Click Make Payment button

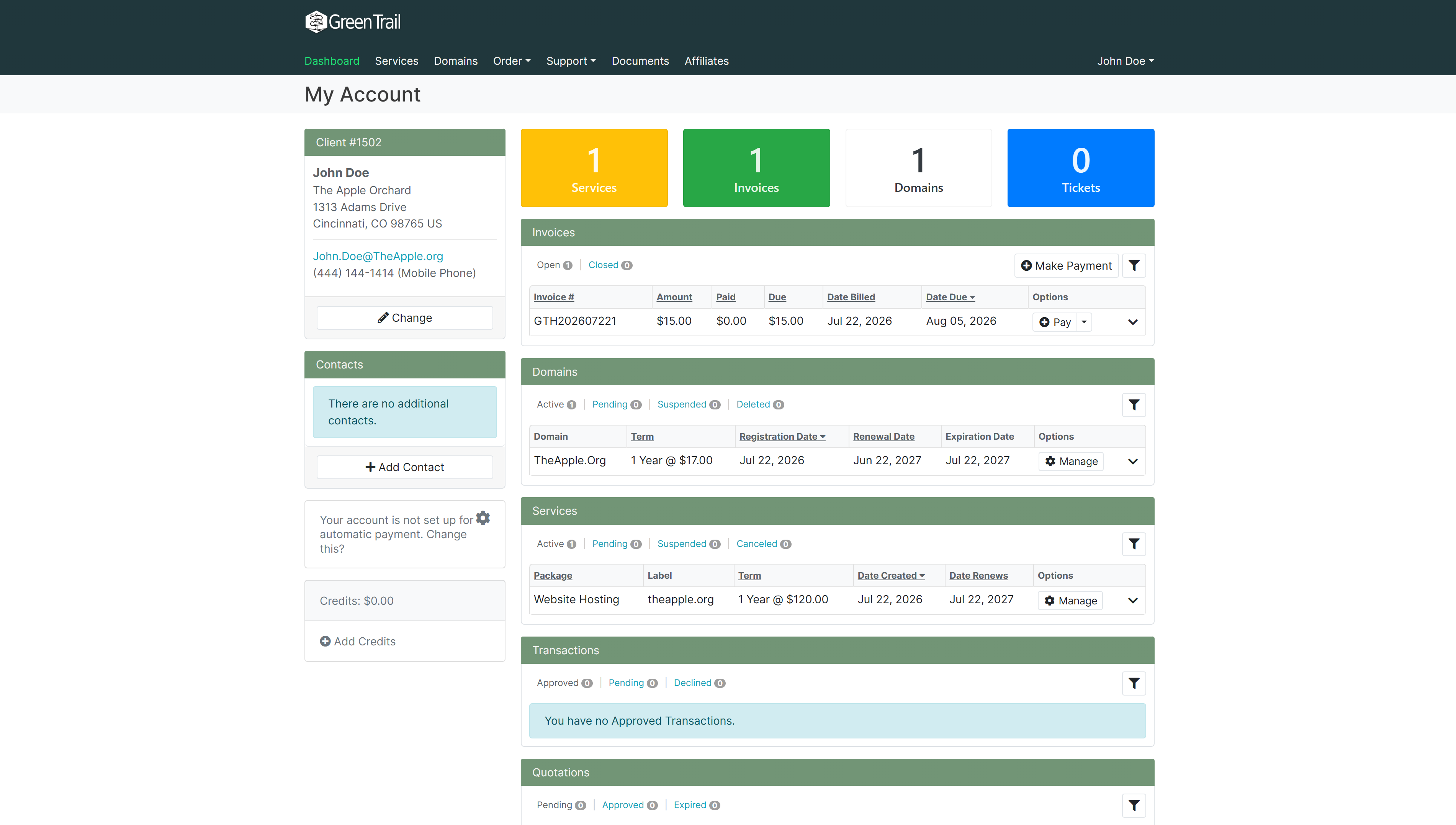point(1066,265)
